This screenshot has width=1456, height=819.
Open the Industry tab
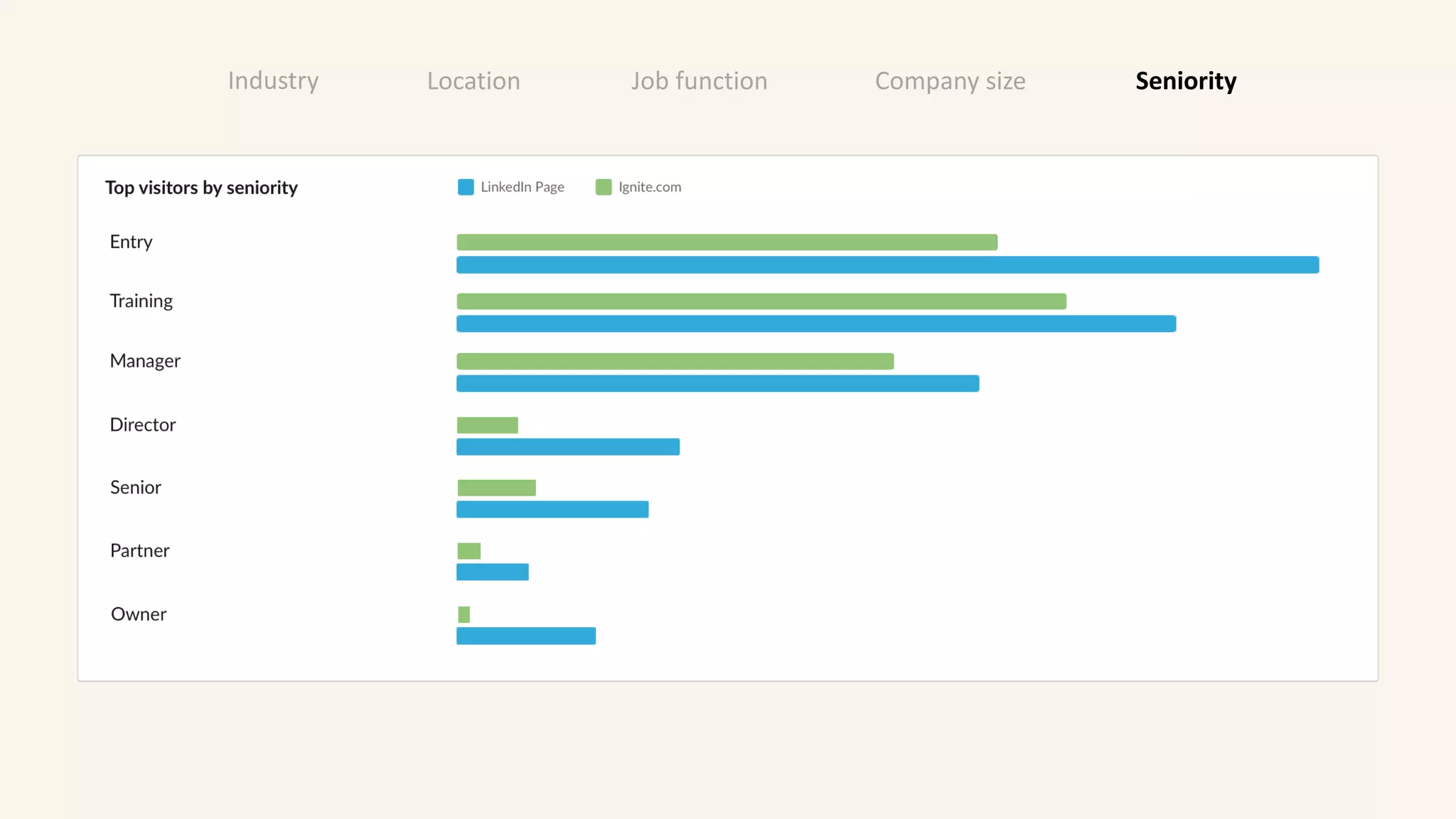point(273,81)
